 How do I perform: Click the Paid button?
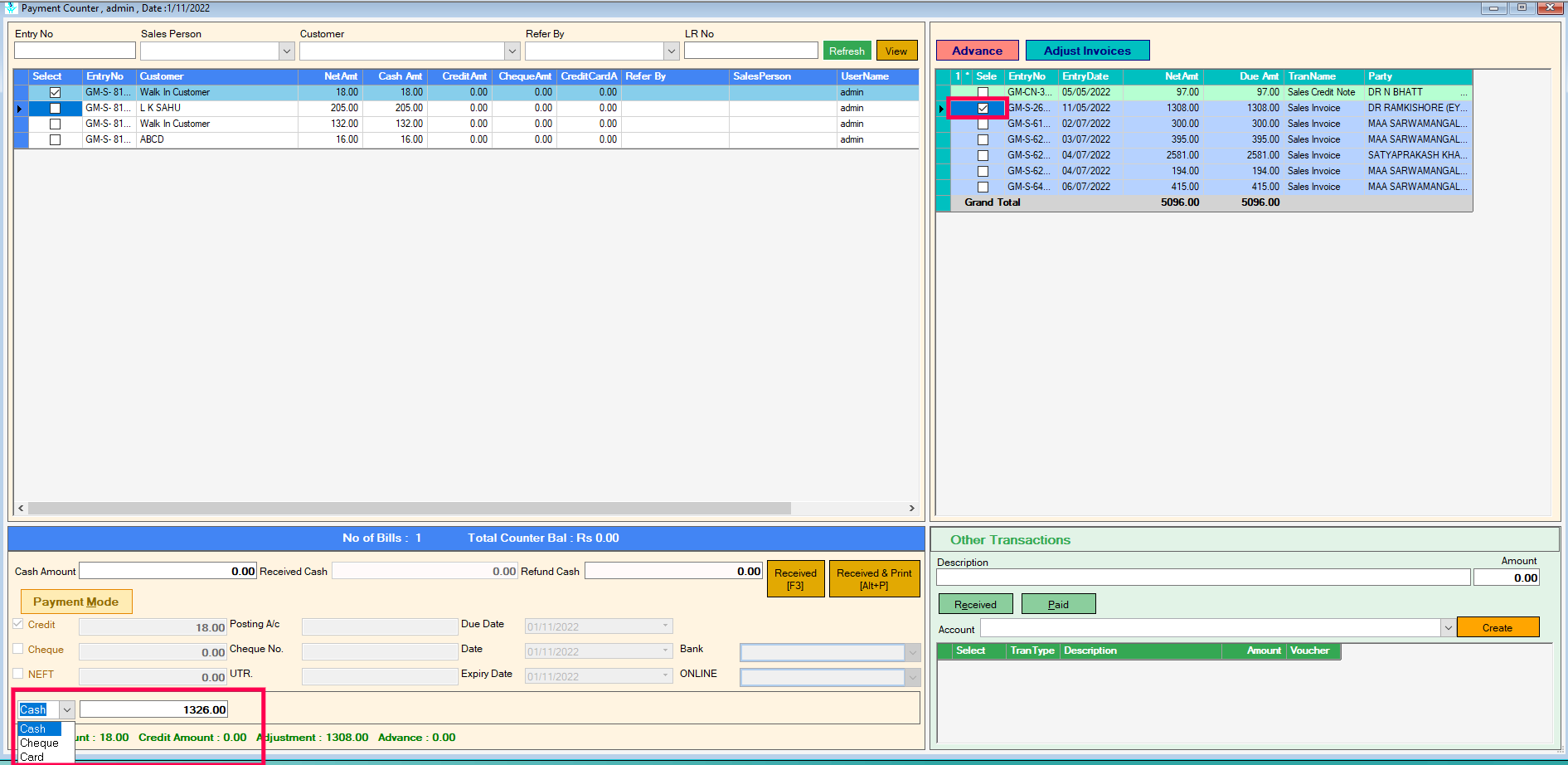1058,604
